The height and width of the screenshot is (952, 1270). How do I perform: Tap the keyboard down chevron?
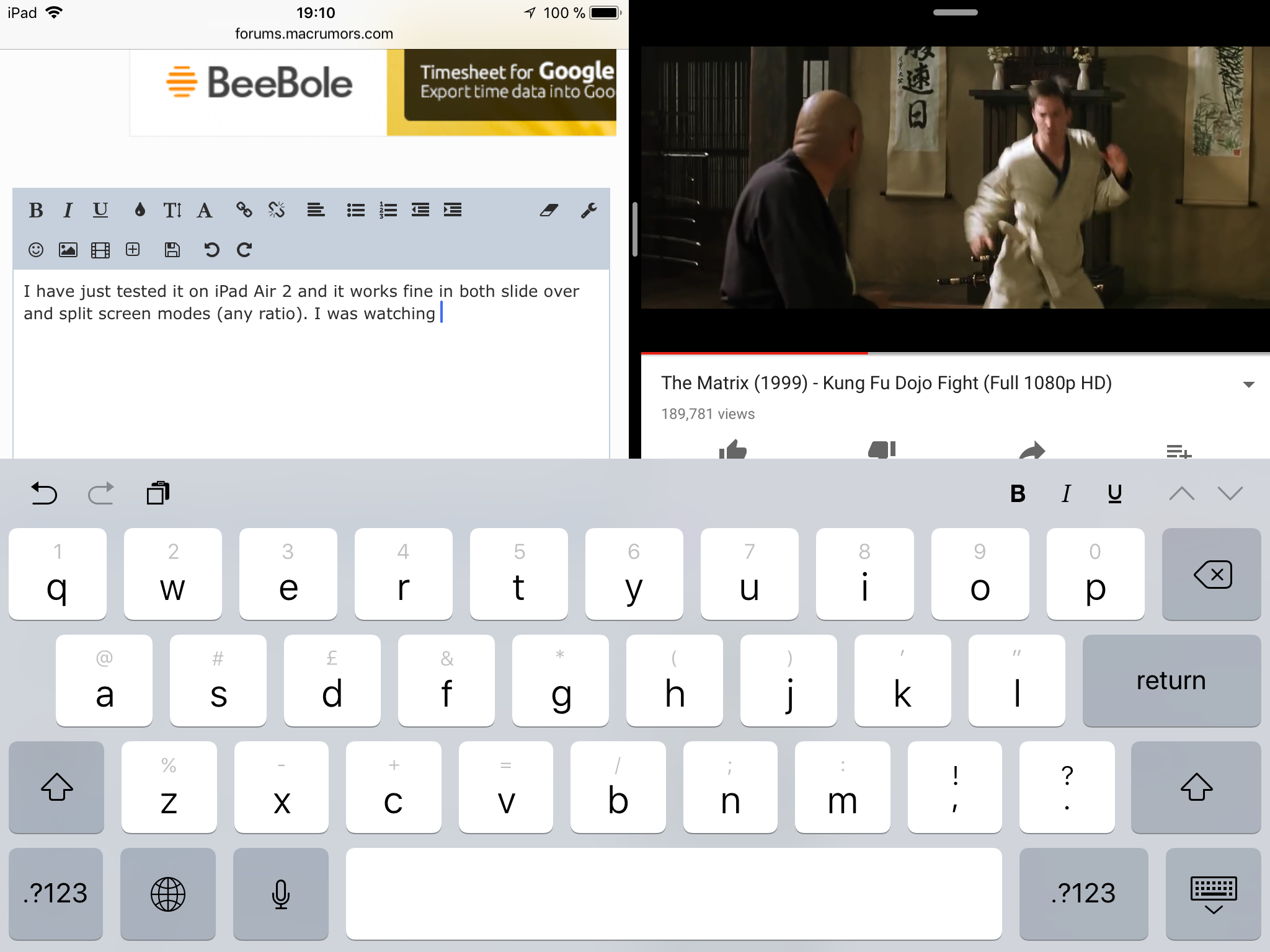(x=1230, y=493)
